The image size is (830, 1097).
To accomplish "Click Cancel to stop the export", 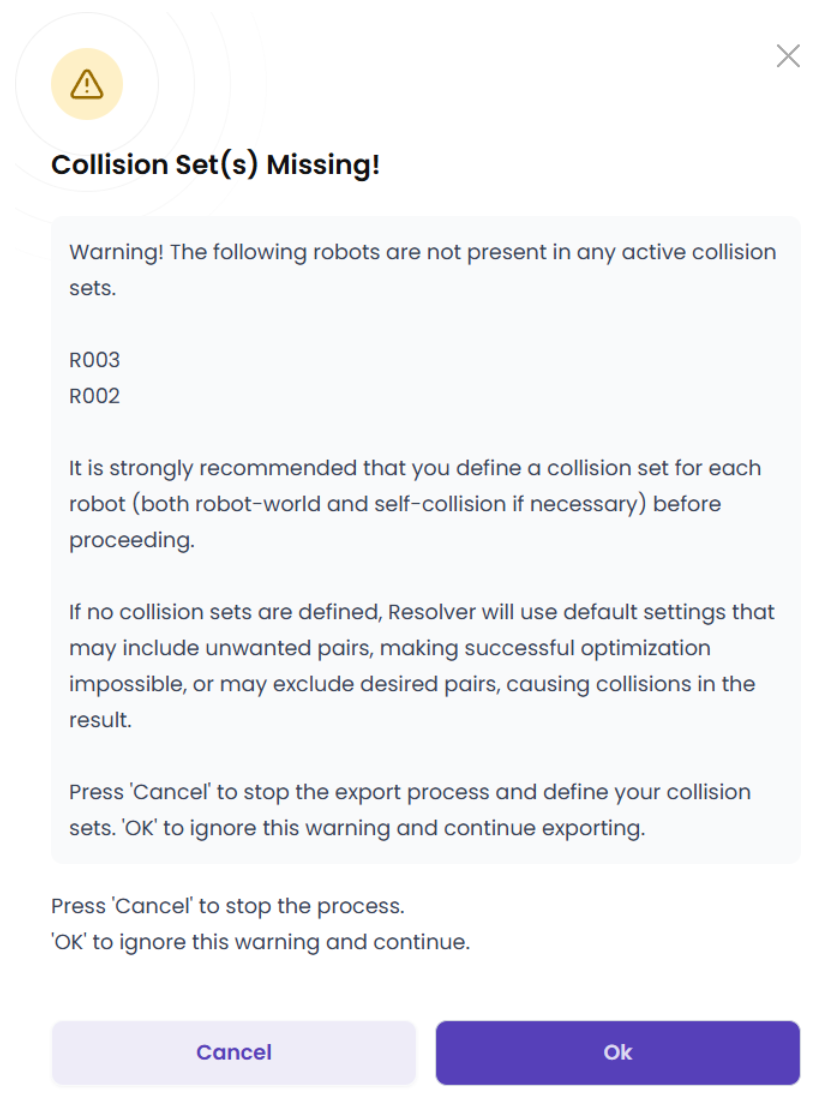I will click(234, 1052).
